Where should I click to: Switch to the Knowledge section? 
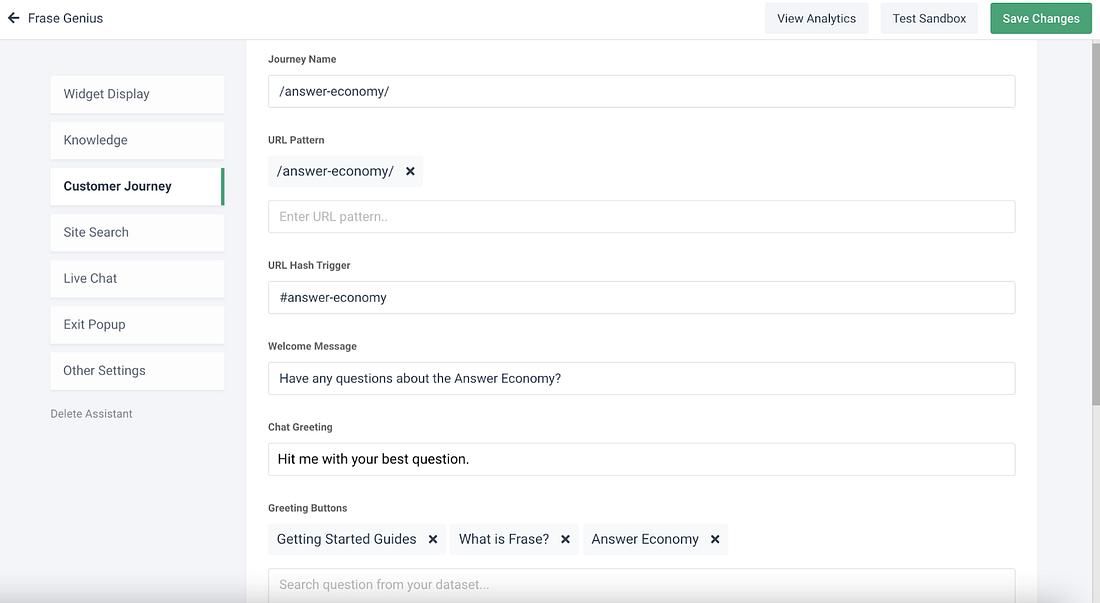coord(138,140)
